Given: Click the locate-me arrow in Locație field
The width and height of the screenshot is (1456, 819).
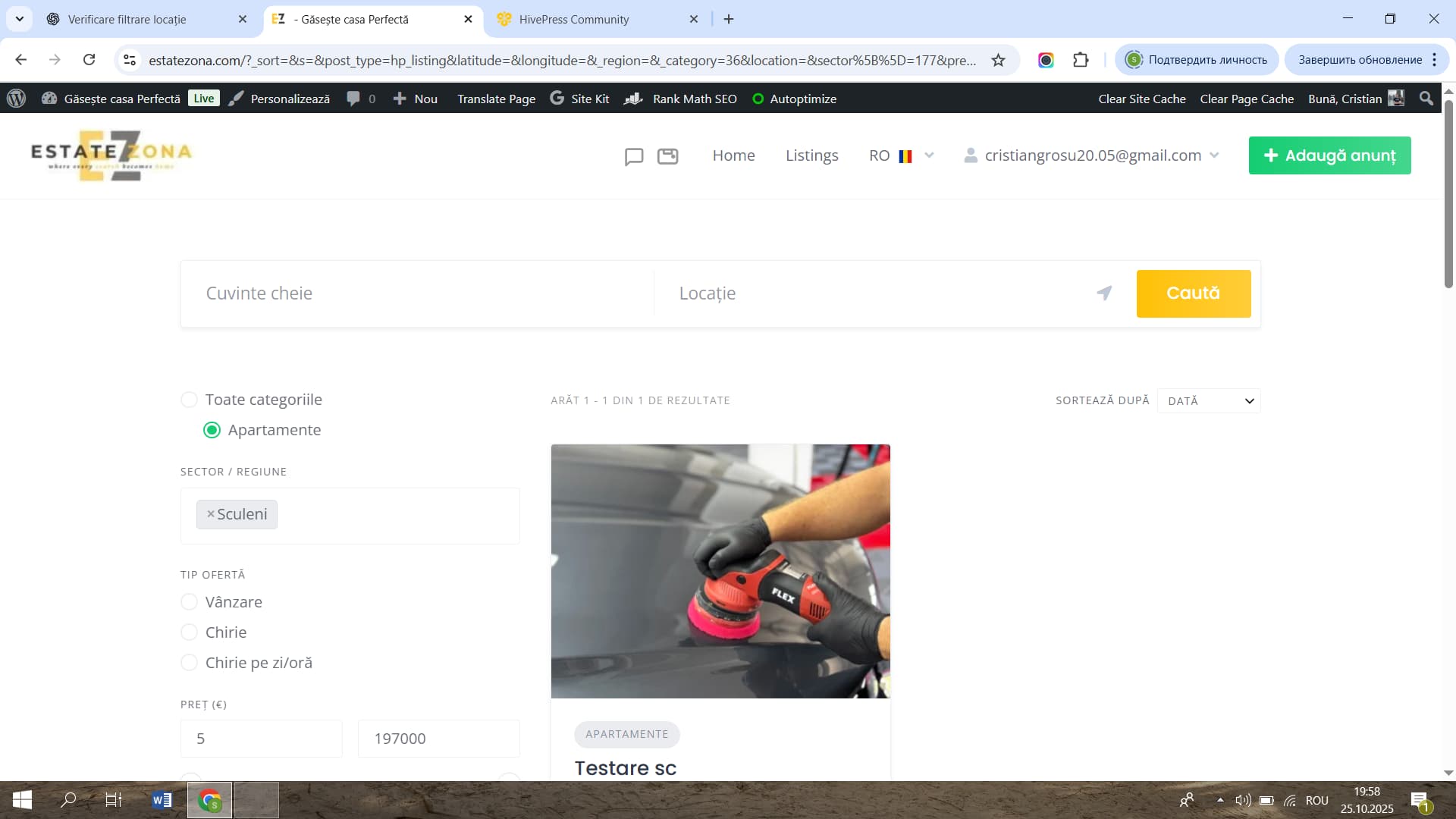Looking at the screenshot, I should tap(1104, 293).
